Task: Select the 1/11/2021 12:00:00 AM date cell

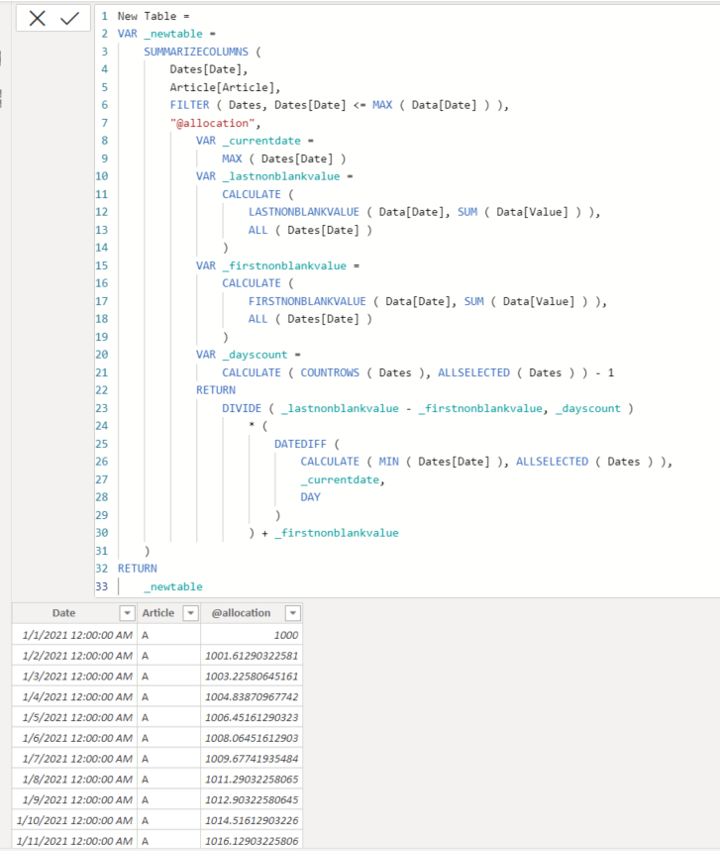Action: pos(75,841)
